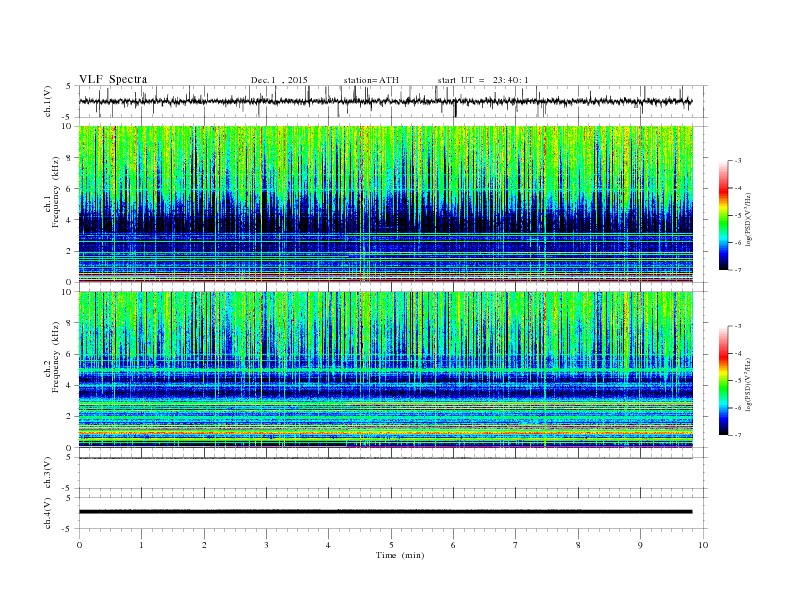792x612 pixels.
Task: Click time-axis tick label "6"
Action: tap(453, 545)
